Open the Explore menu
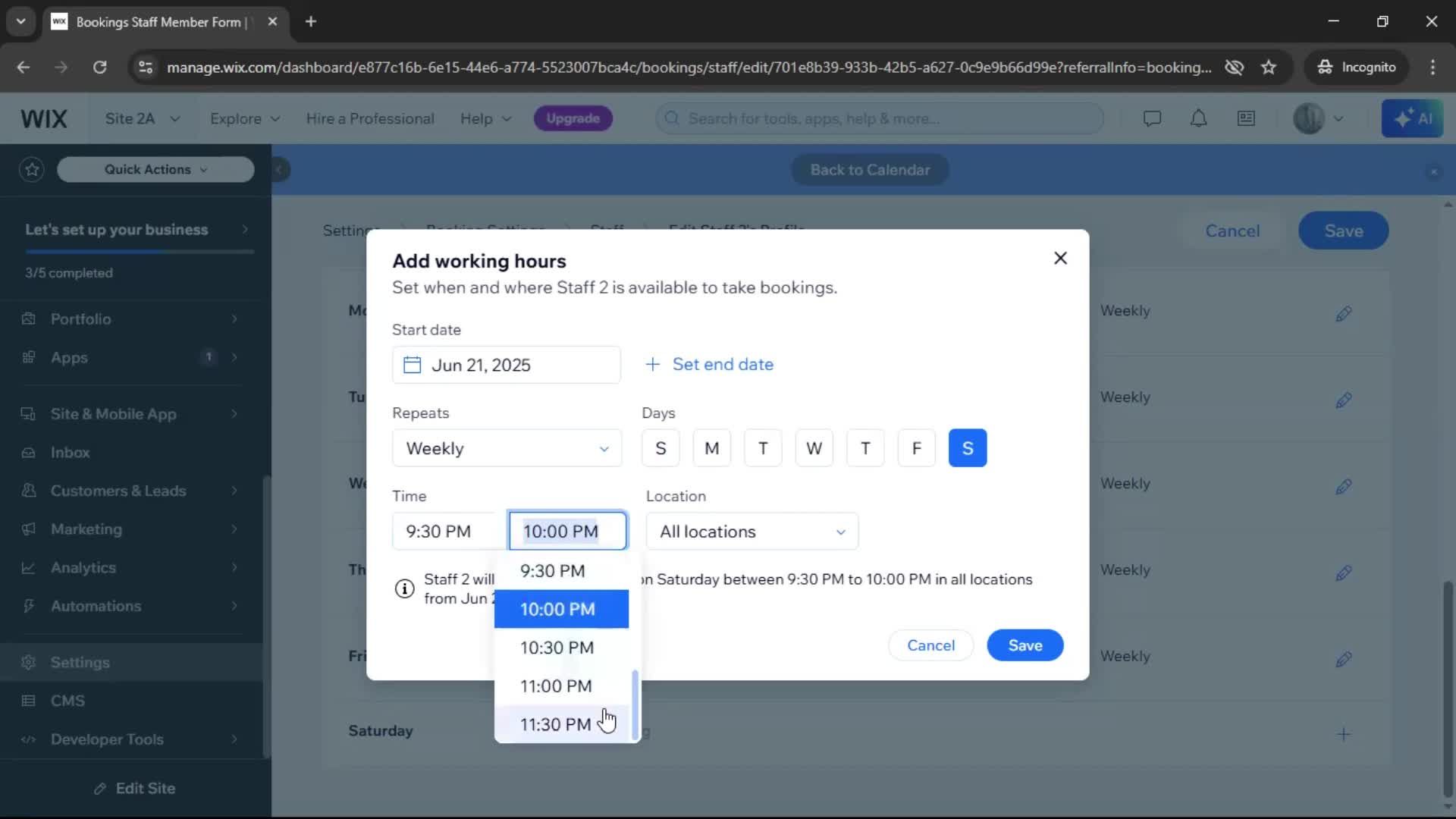 [244, 119]
